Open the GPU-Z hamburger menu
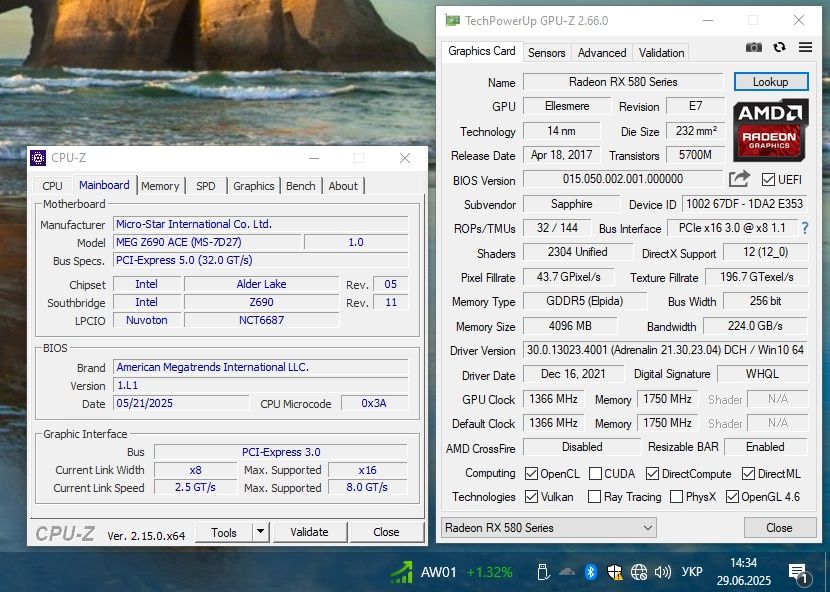The width and height of the screenshot is (830, 592). pos(805,47)
